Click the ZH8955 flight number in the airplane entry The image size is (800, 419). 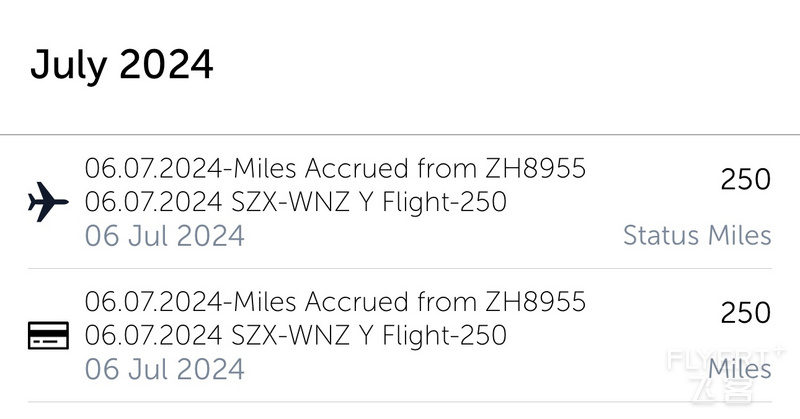(535, 168)
